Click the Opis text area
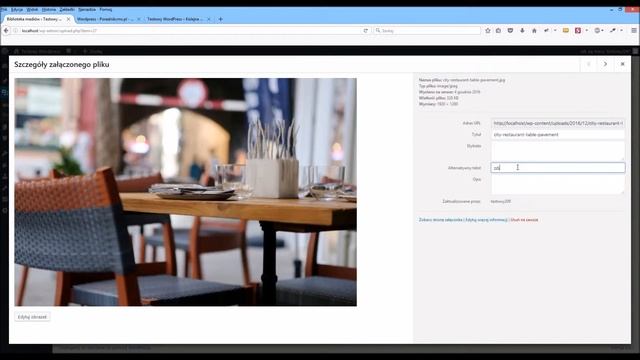Screen dimensions: 640x360 (x=558, y=184)
